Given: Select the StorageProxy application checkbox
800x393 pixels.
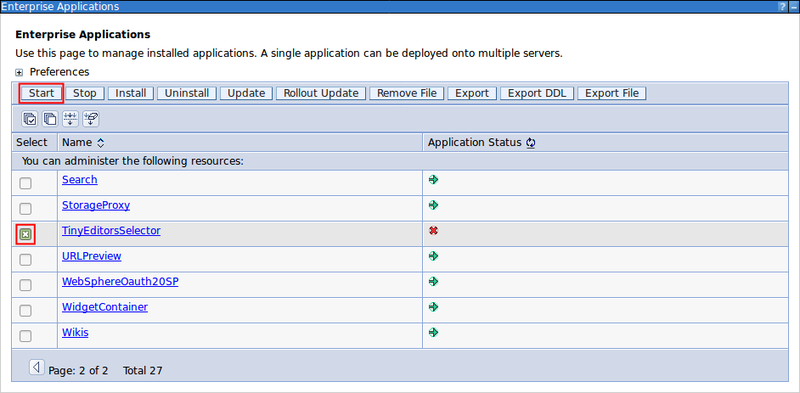Looking at the screenshot, I should coord(25,209).
